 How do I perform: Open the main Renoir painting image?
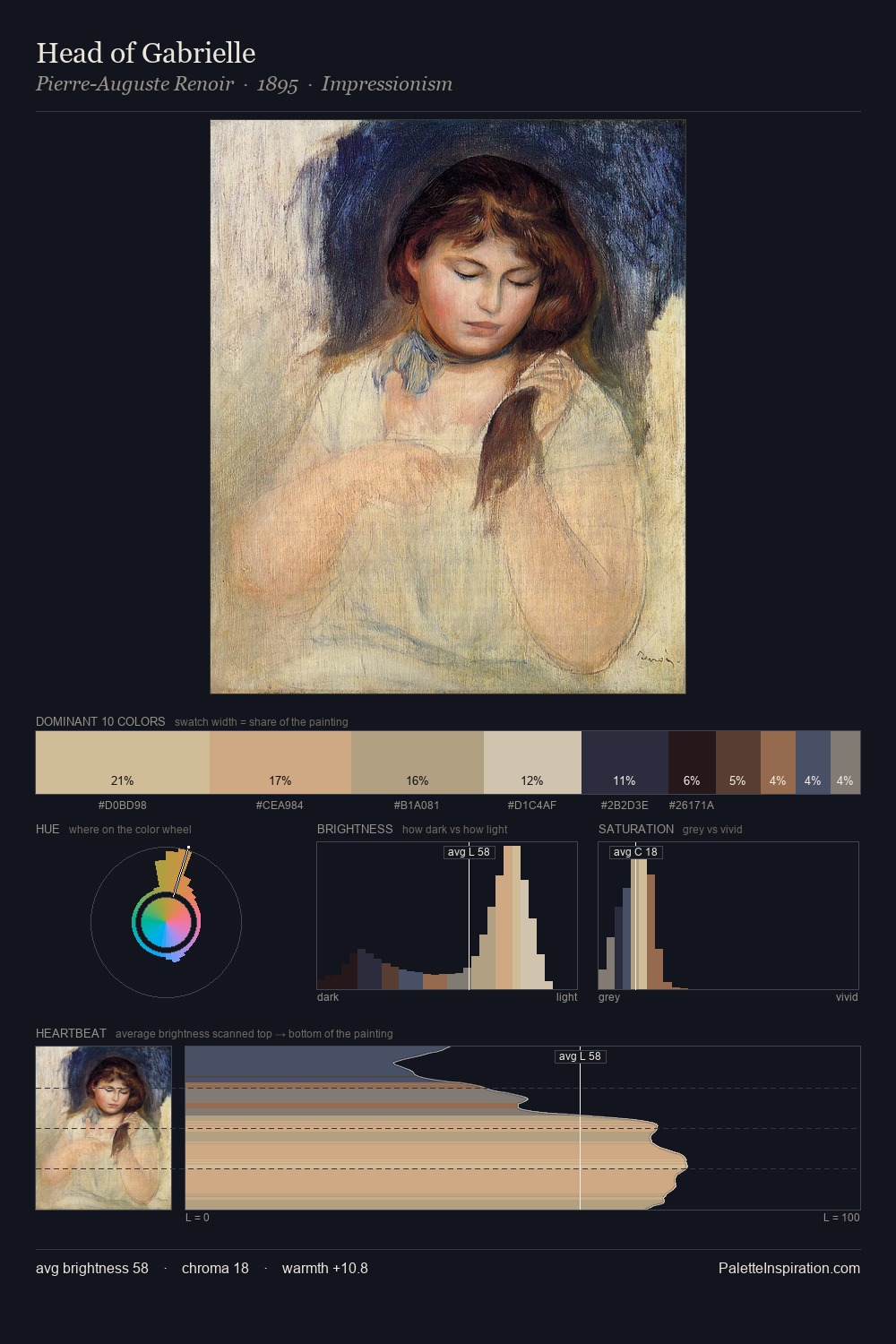(x=448, y=407)
